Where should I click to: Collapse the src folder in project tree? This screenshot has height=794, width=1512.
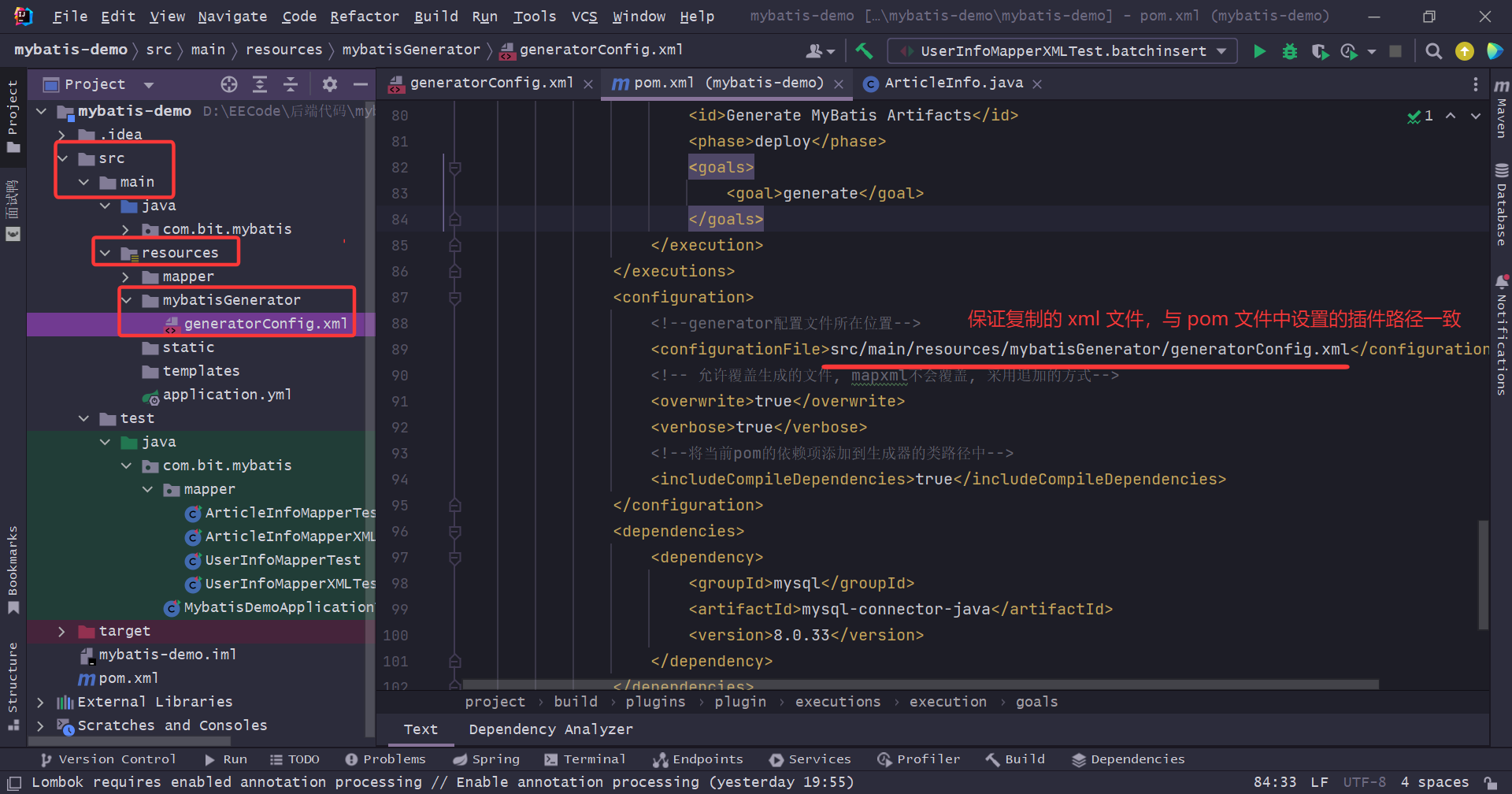tap(63, 158)
